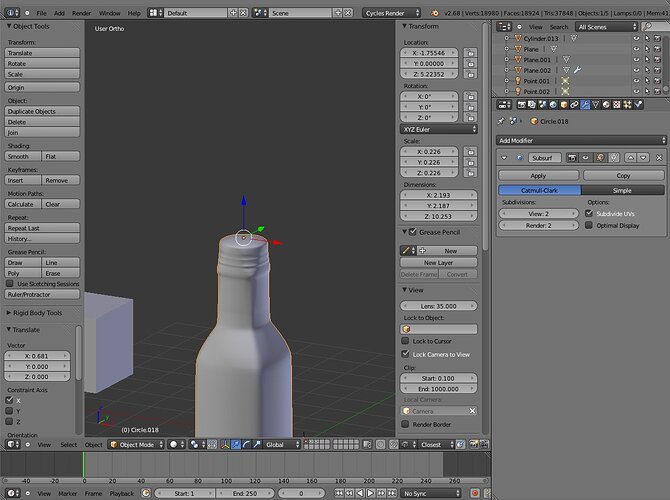
Task: Select the rotate manipulator arc icon
Action: pyautogui.click(x=246, y=444)
